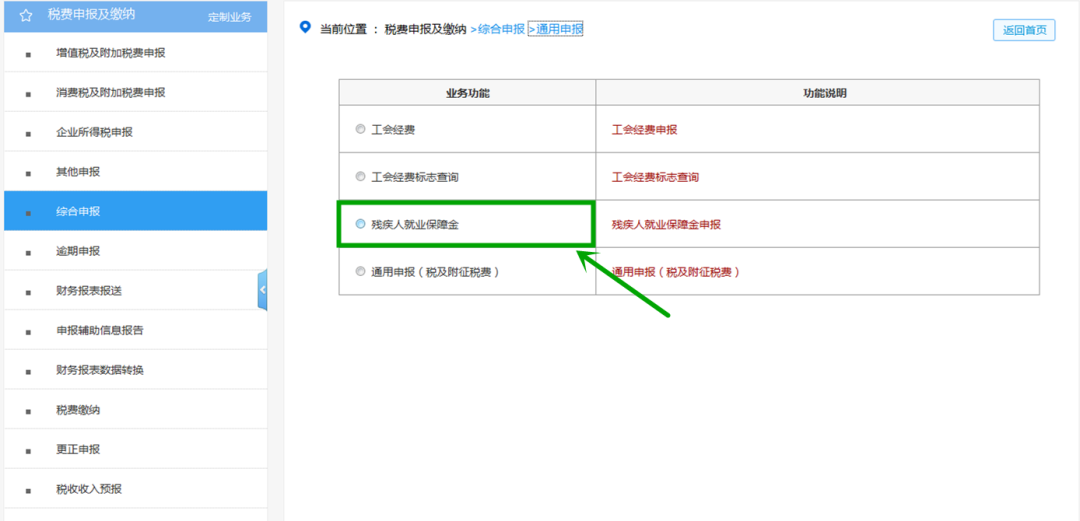Open 企业所得税申报 menu item
The height and width of the screenshot is (521, 1080).
(136, 132)
